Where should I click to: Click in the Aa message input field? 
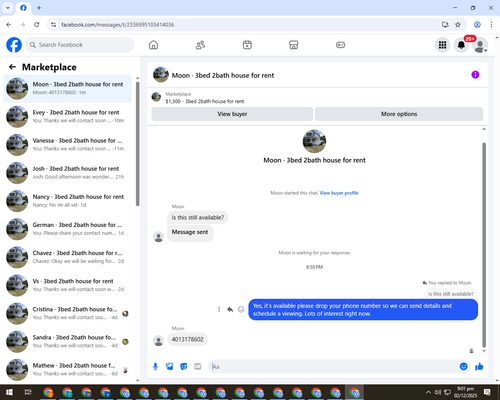coord(333,367)
